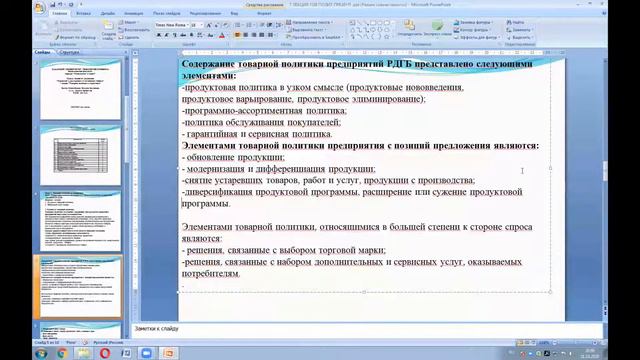
Task: Open Заменить replace dropdown
Action: pos(520,30)
